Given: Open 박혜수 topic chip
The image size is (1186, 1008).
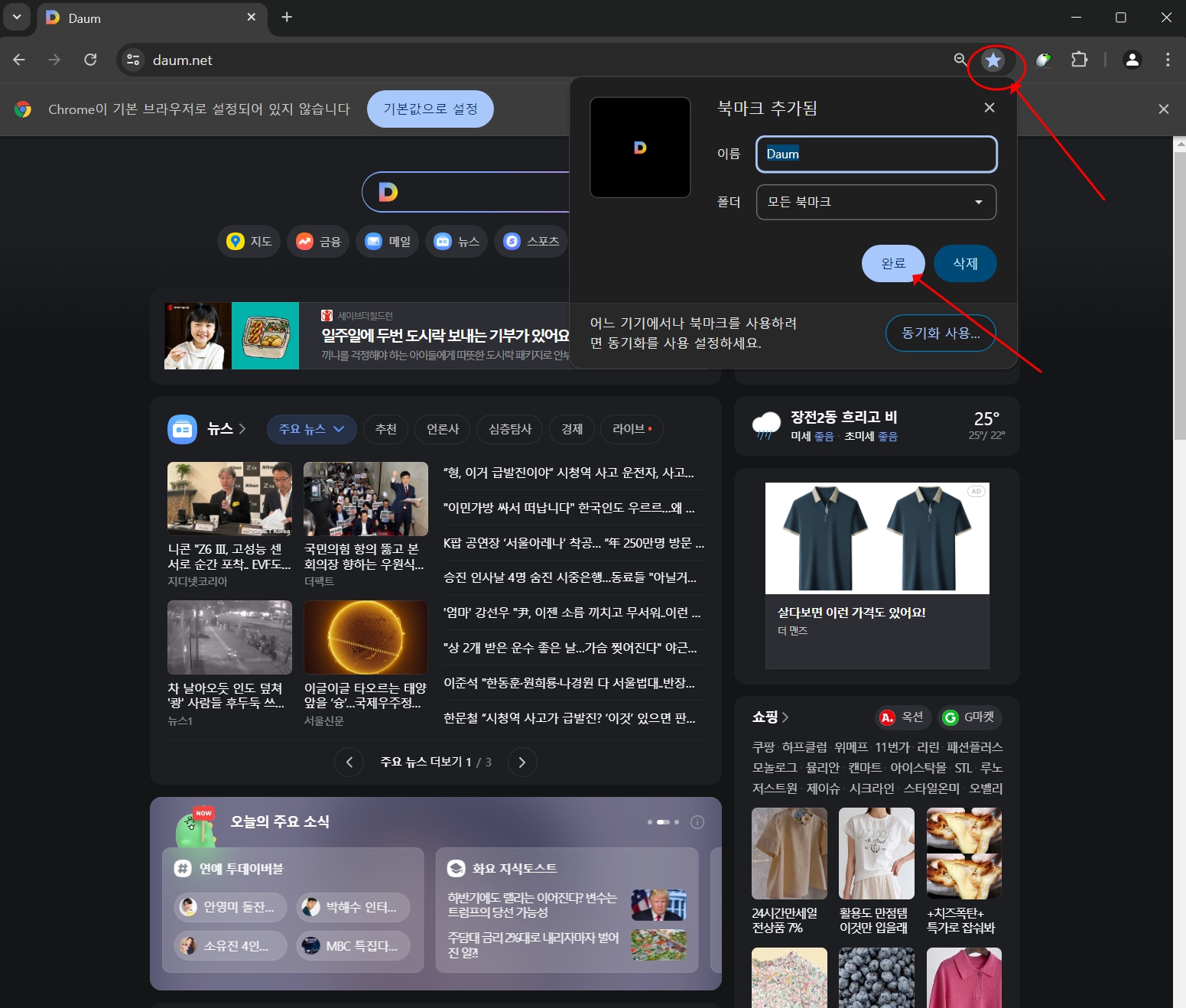Looking at the screenshot, I should pos(353,907).
